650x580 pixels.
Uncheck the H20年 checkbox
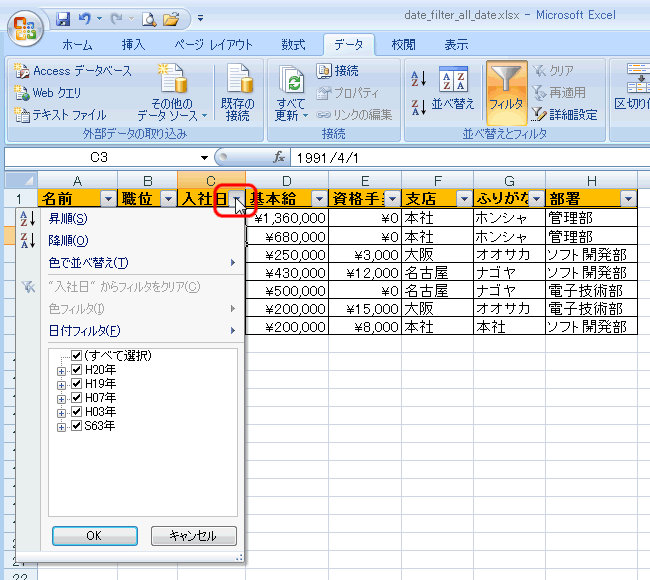pos(76,369)
